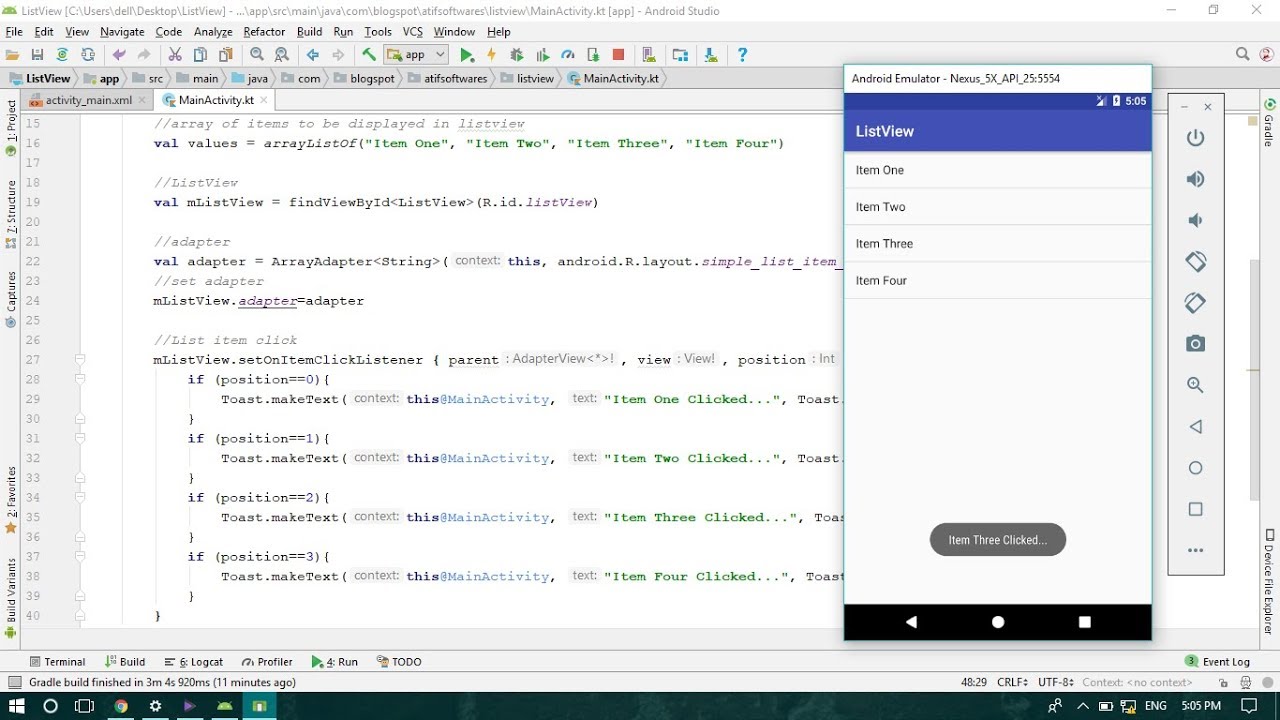Click the emulator sidebar Home circle
The width and height of the screenshot is (1280, 720).
[1195, 468]
